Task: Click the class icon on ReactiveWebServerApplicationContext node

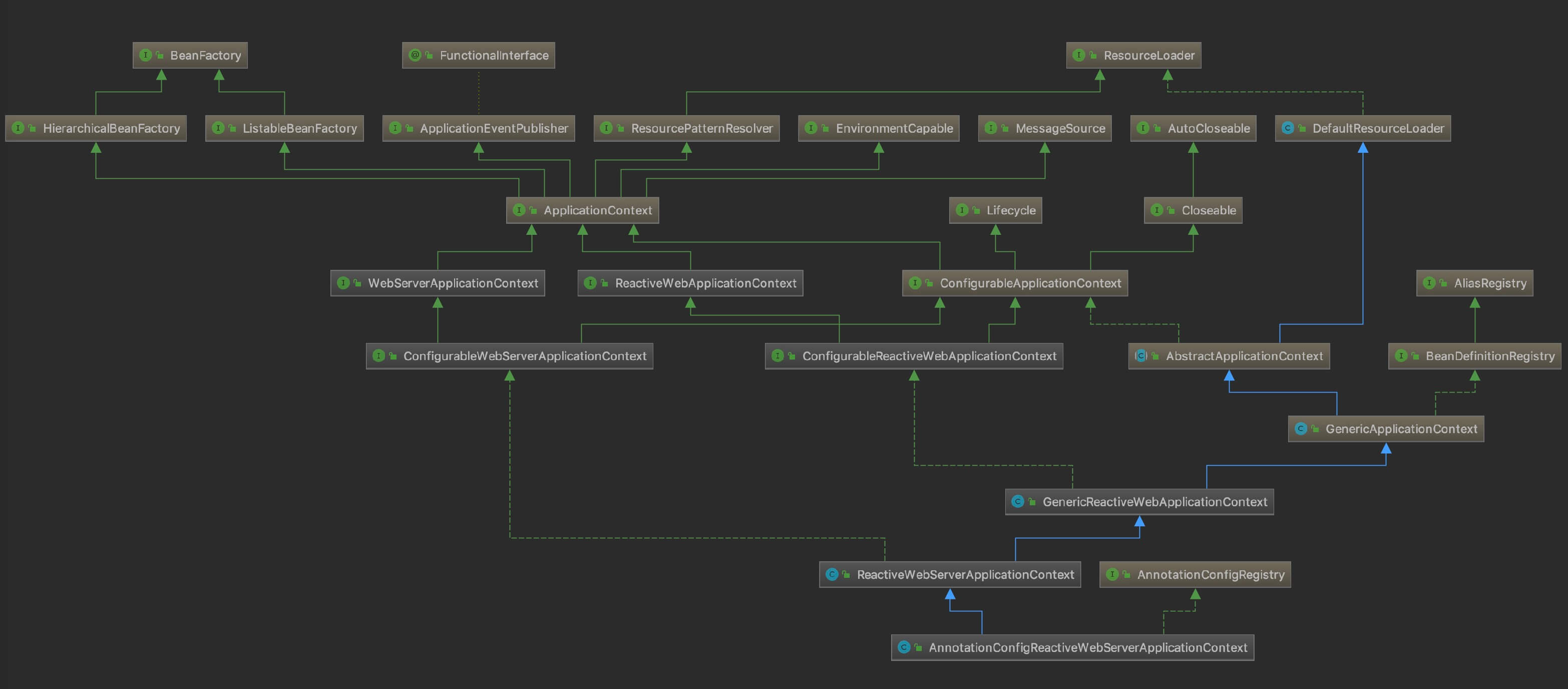Action: coord(832,574)
